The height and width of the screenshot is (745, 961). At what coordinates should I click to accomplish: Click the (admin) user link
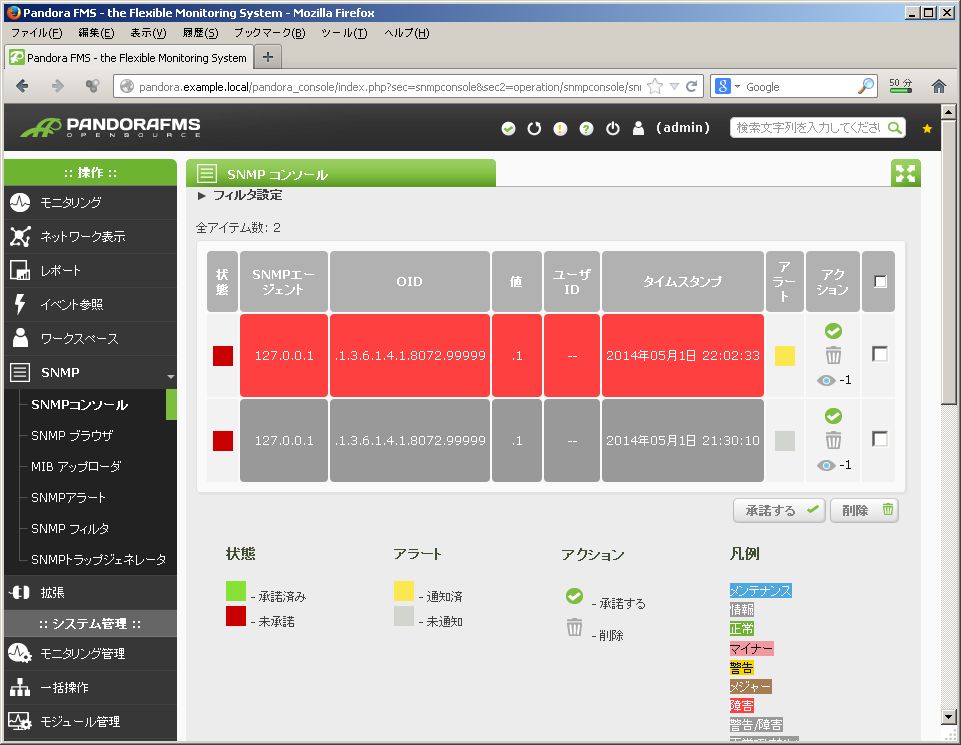pos(683,128)
